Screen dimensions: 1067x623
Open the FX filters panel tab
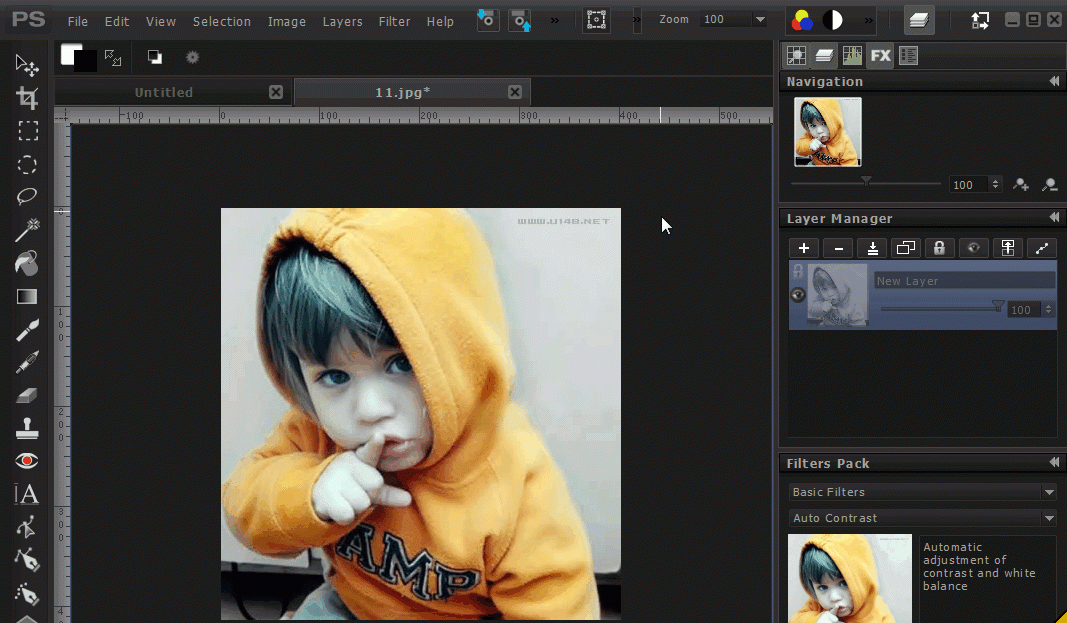(x=880, y=56)
